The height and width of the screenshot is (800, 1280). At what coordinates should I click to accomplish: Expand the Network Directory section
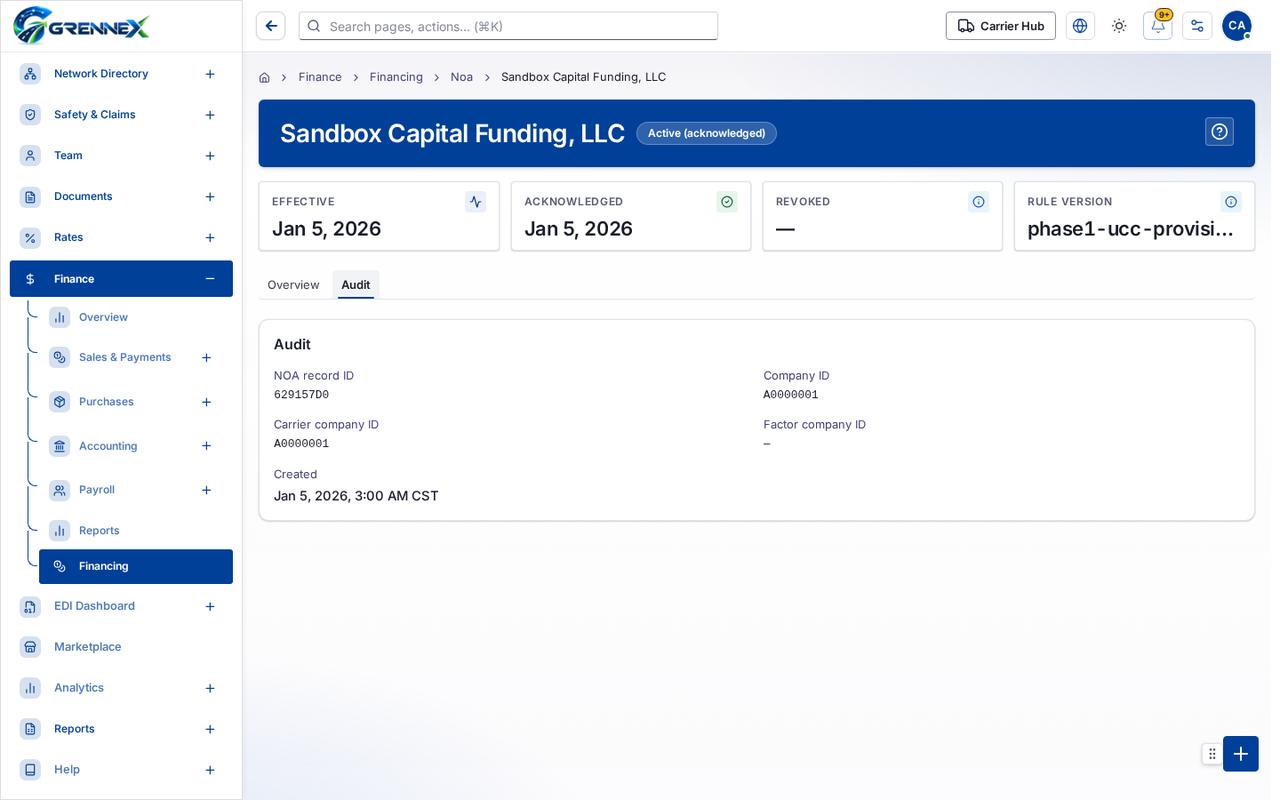click(210, 74)
